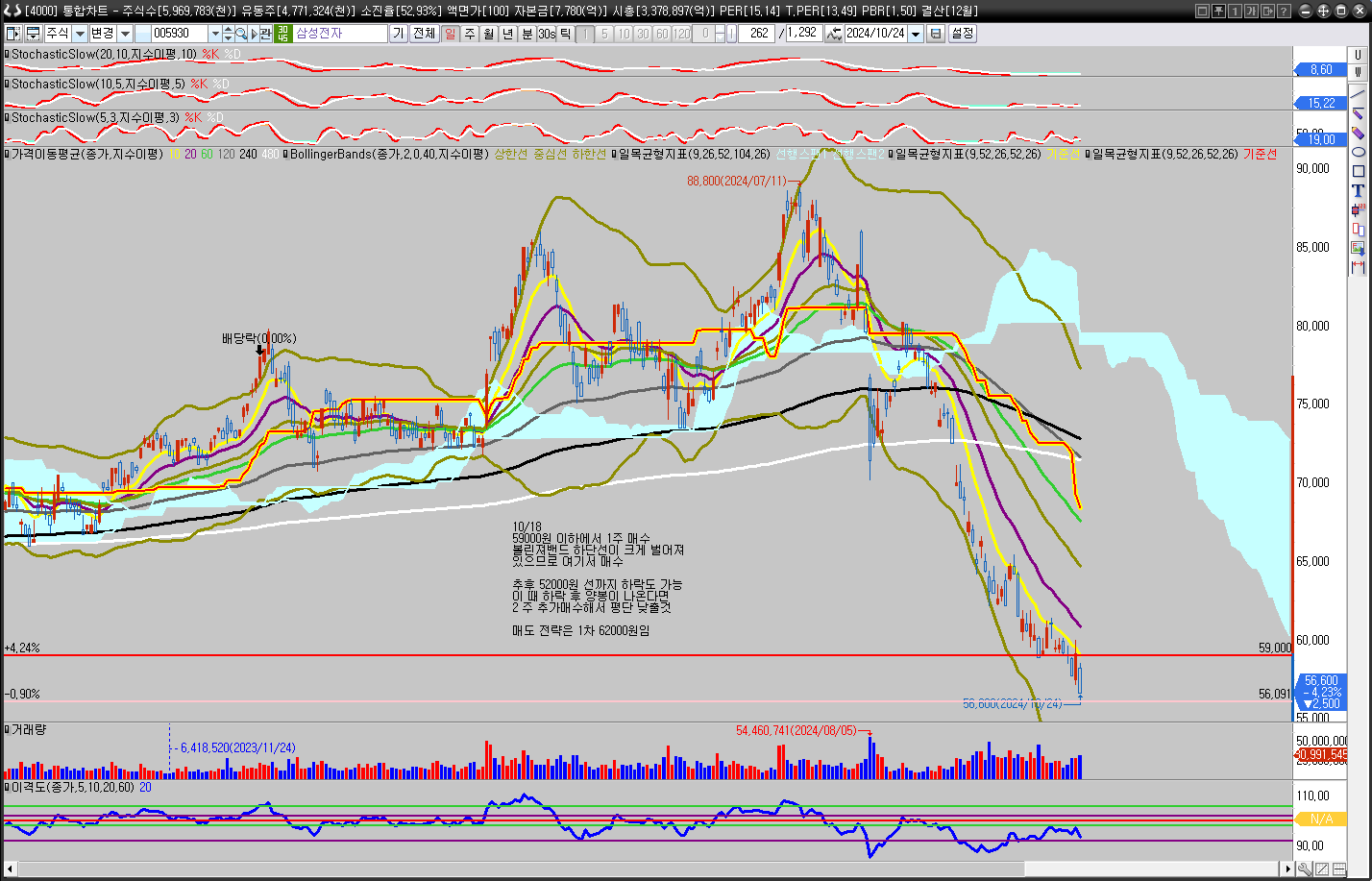Open the 주식 market type dropdown
This screenshot has height=881, width=1372.
pos(80,34)
